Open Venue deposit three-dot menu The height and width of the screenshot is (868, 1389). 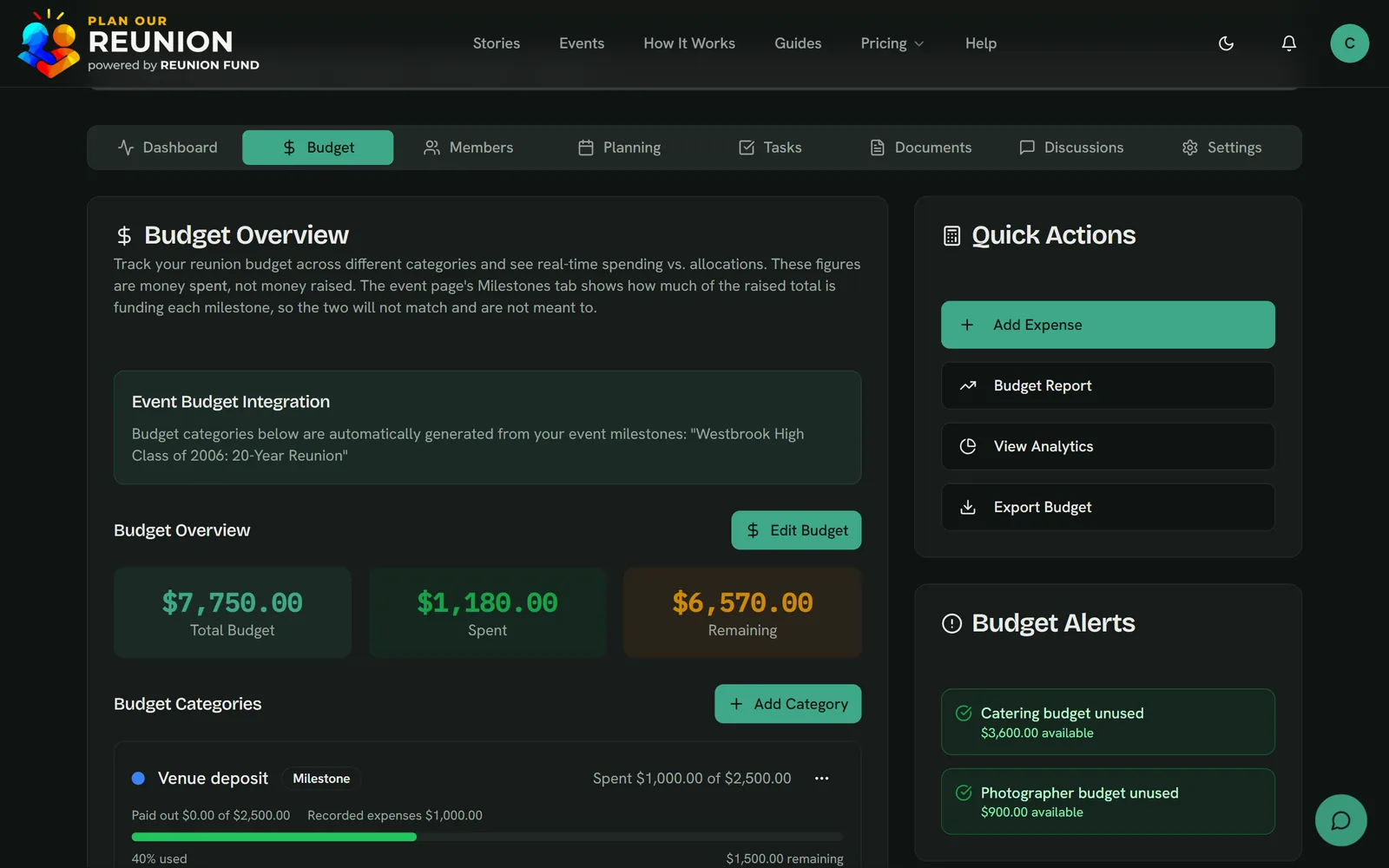tap(821, 779)
